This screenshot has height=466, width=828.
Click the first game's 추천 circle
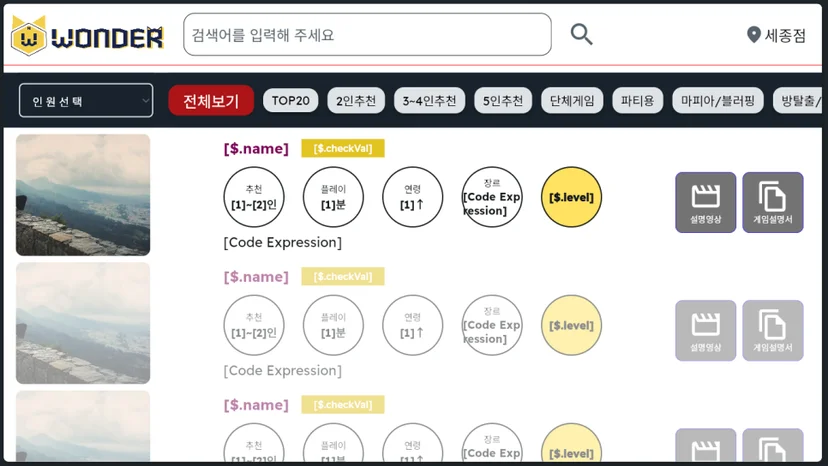[x=254, y=197]
